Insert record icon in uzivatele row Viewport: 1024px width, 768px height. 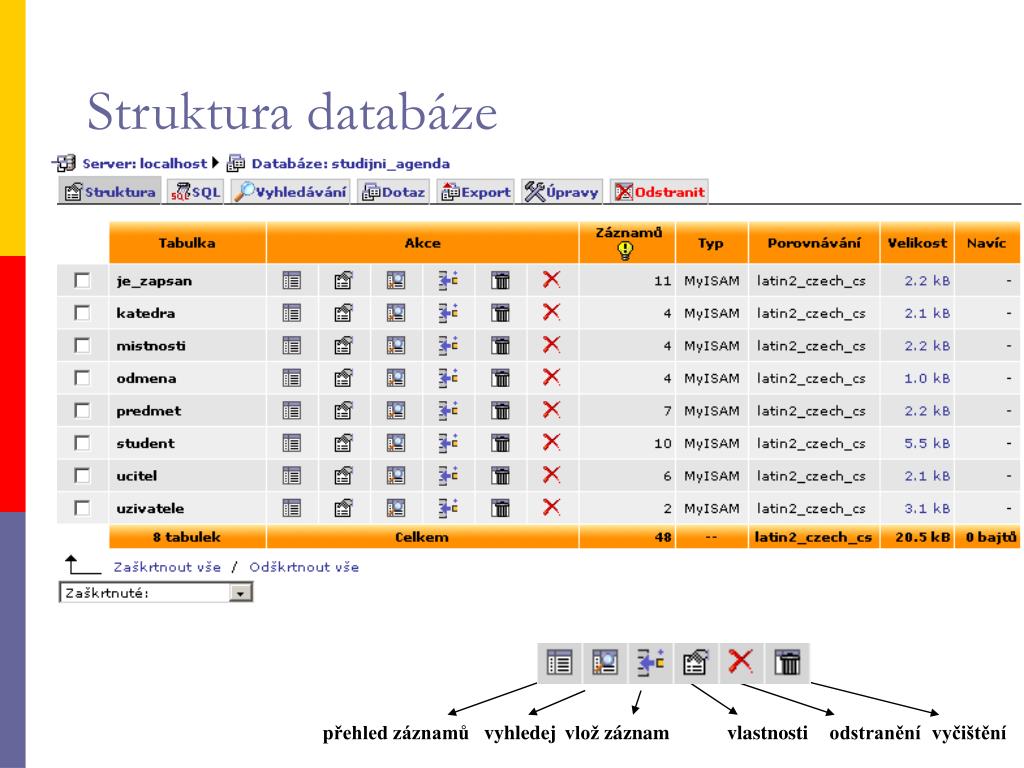(x=448, y=508)
